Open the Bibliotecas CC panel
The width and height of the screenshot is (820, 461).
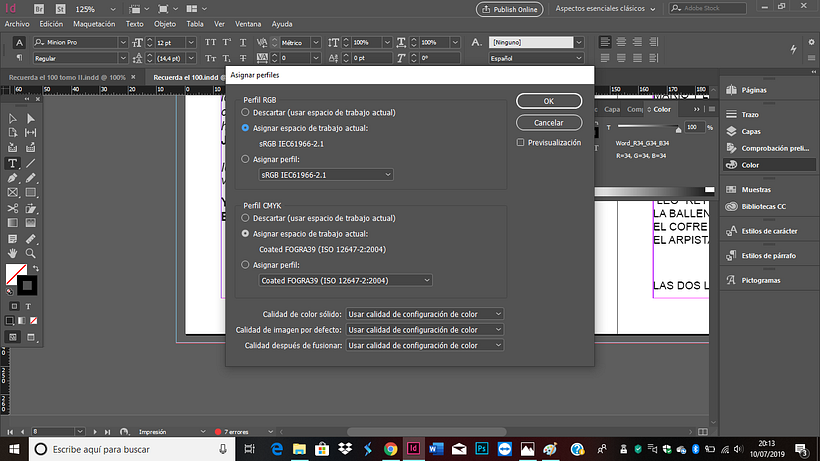762,206
